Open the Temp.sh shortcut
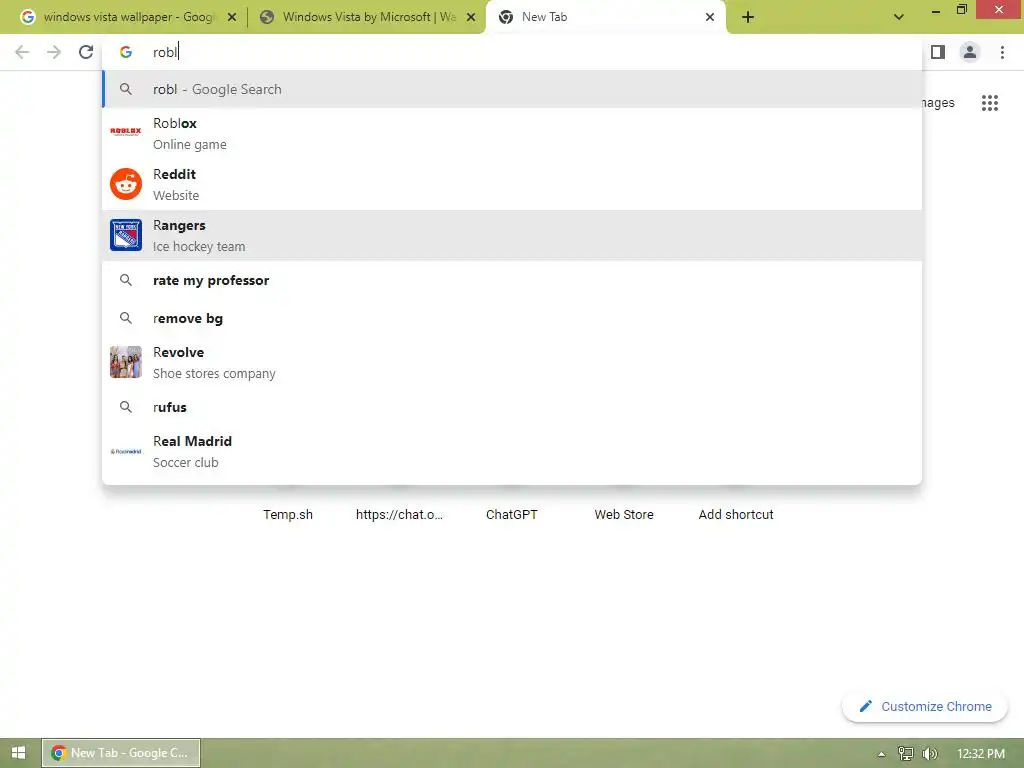The image size is (1024, 768). point(288,514)
